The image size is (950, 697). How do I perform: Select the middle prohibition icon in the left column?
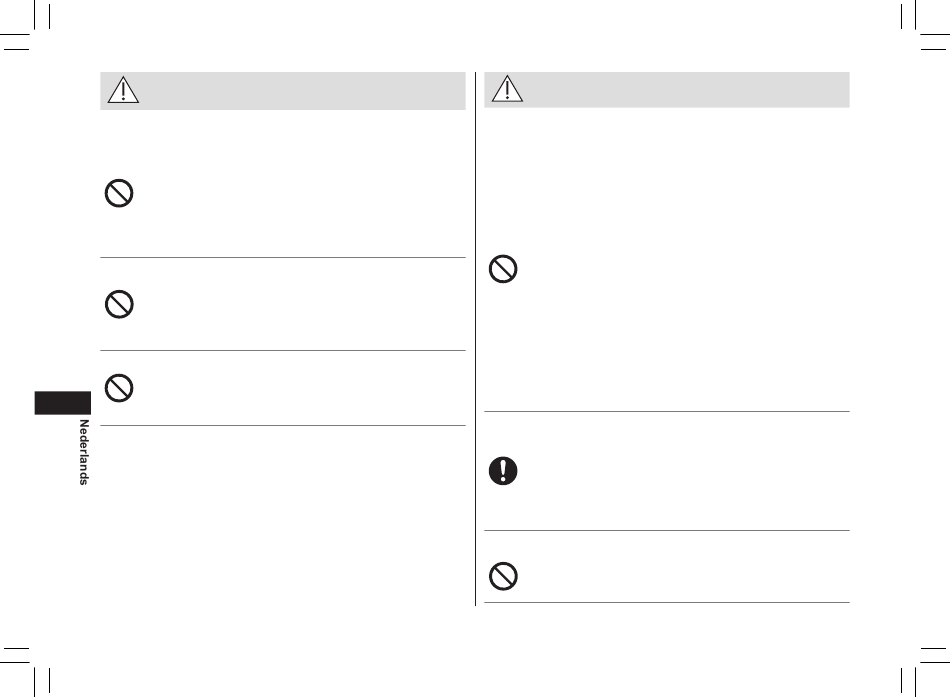[119, 304]
